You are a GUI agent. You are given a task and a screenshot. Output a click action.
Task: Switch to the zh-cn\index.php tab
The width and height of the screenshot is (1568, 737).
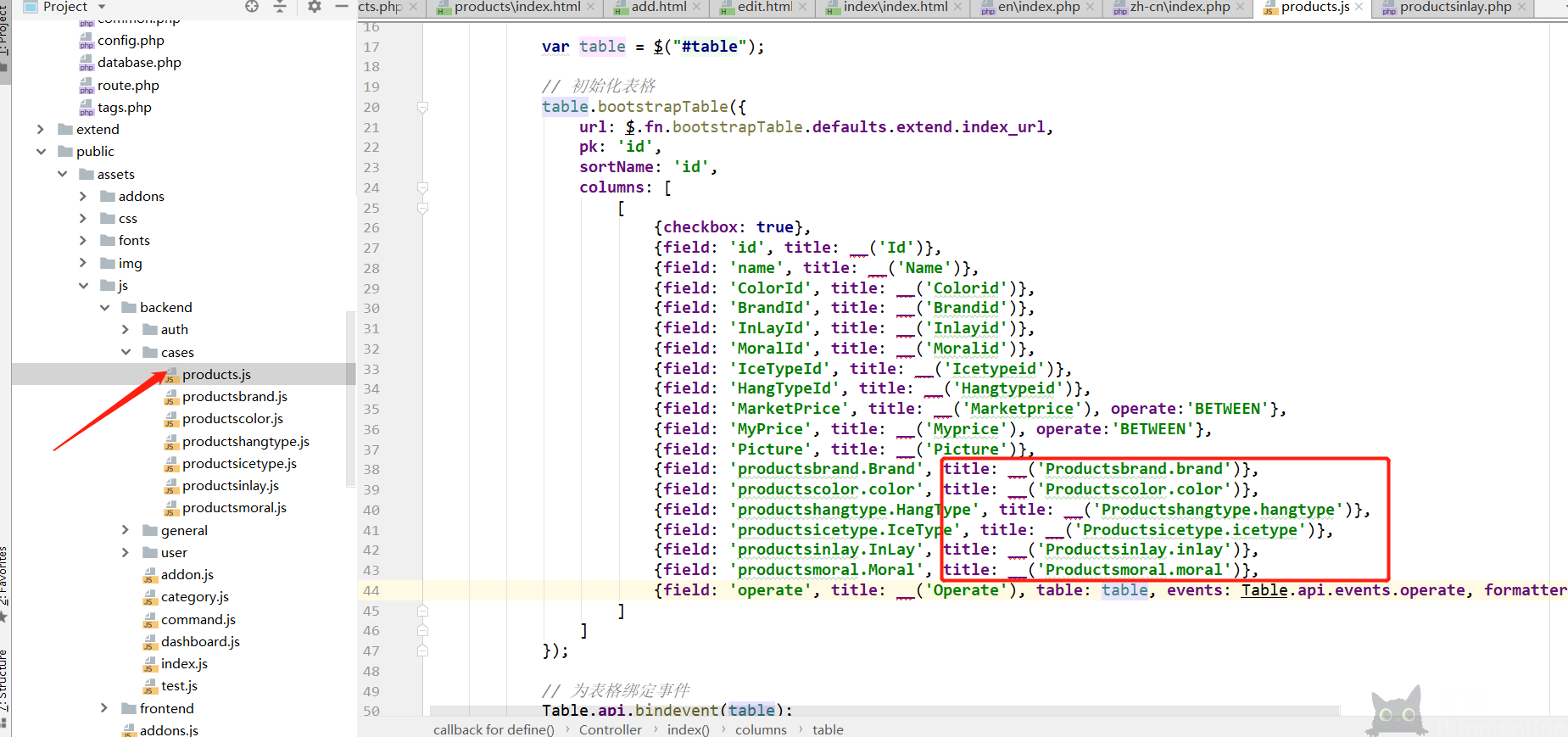coord(1179,7)
